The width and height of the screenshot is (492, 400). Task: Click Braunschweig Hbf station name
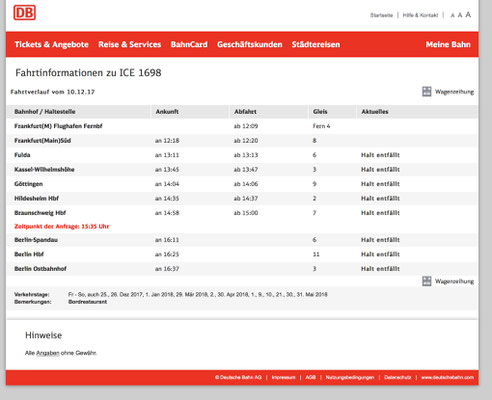(x=40, y=213)
